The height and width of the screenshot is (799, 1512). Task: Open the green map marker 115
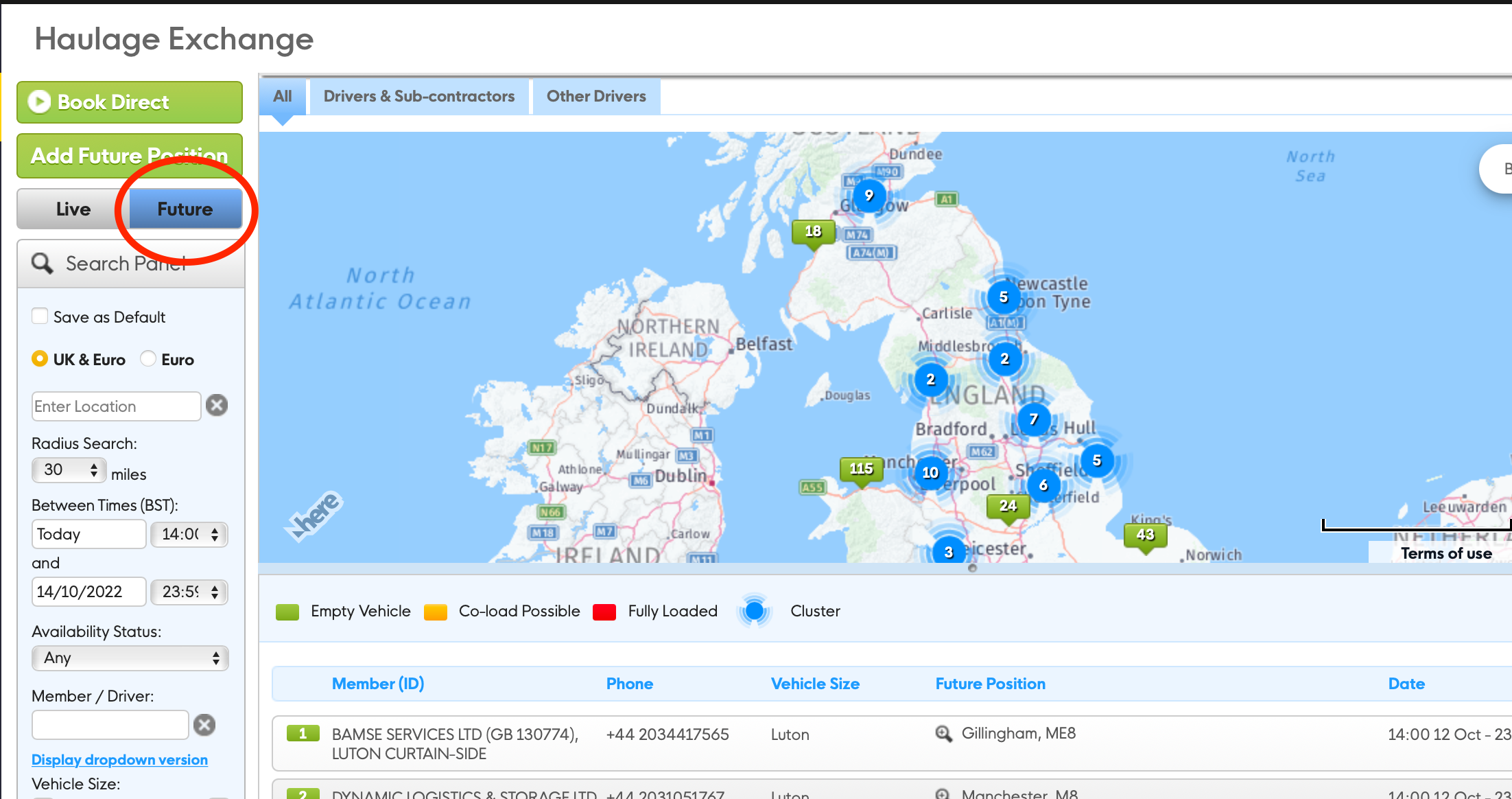(861, 471)
